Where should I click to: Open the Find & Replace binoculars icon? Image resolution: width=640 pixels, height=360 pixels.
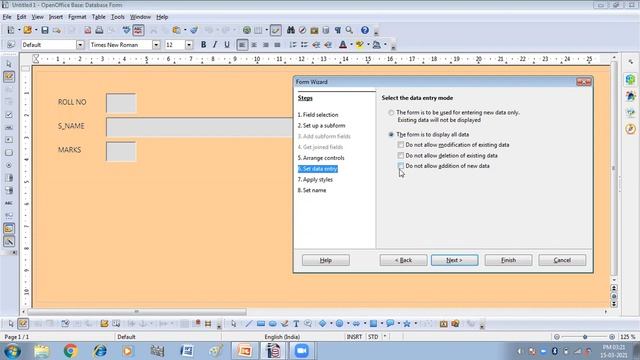click(291, 30)
